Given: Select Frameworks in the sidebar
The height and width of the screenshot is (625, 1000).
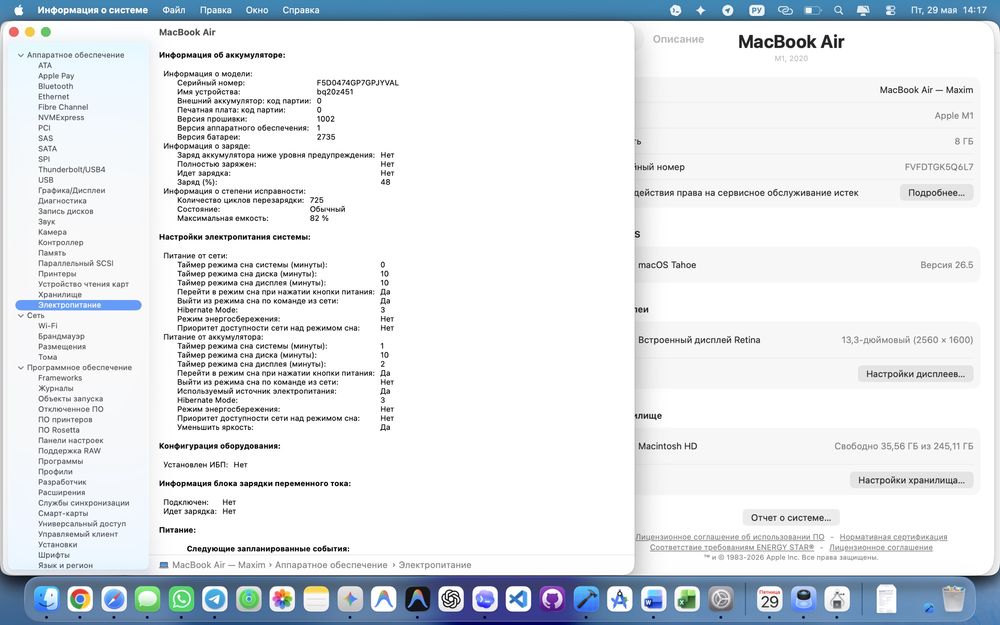Looking at the screenshot, I should point(60,378).
